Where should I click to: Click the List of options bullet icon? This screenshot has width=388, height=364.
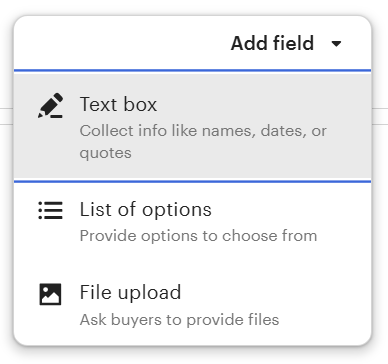click(x=50, y=210)
